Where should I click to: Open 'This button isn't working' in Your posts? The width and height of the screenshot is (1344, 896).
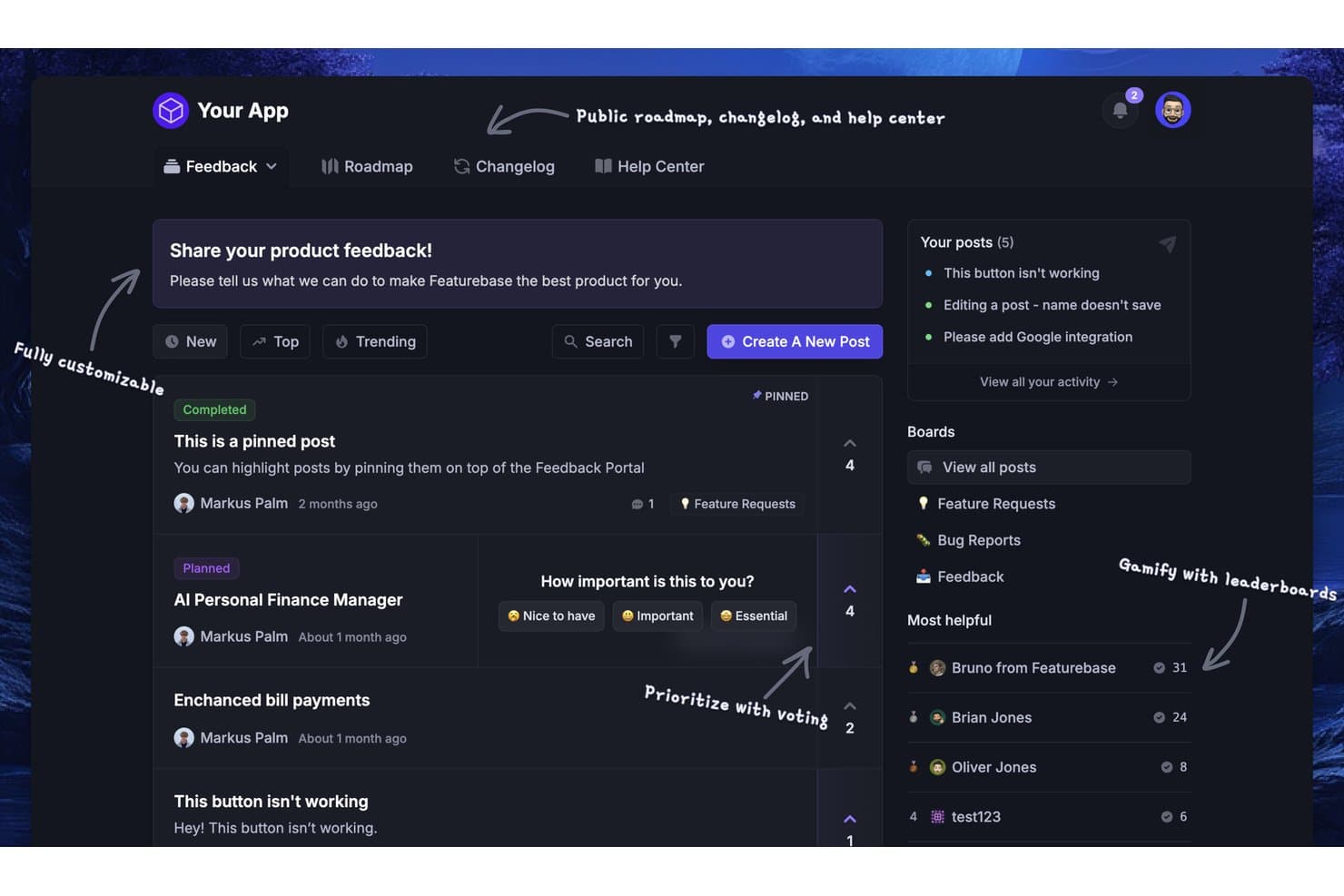(x=1021, y=273)
